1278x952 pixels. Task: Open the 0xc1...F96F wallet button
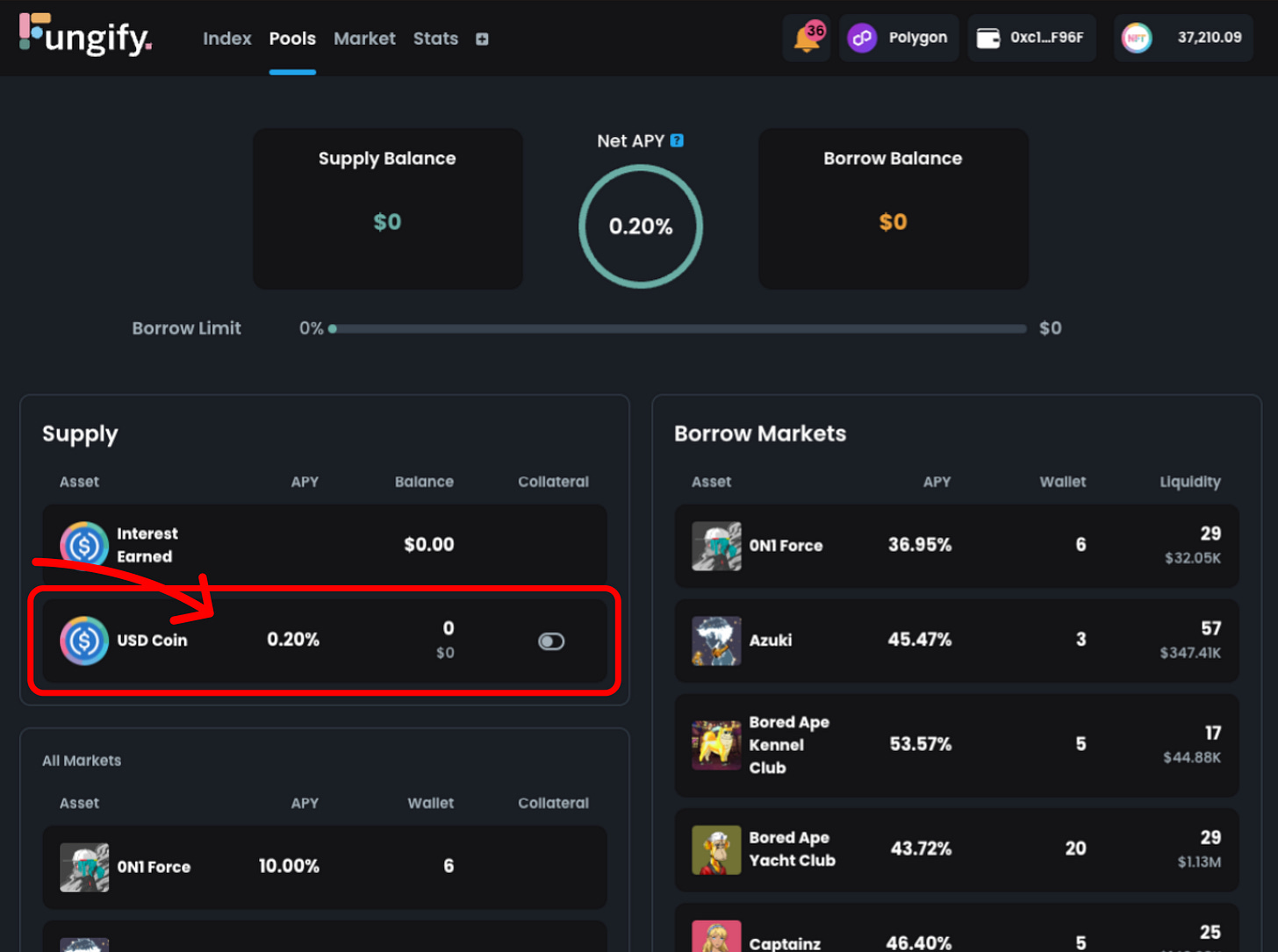pos(1031,38)
